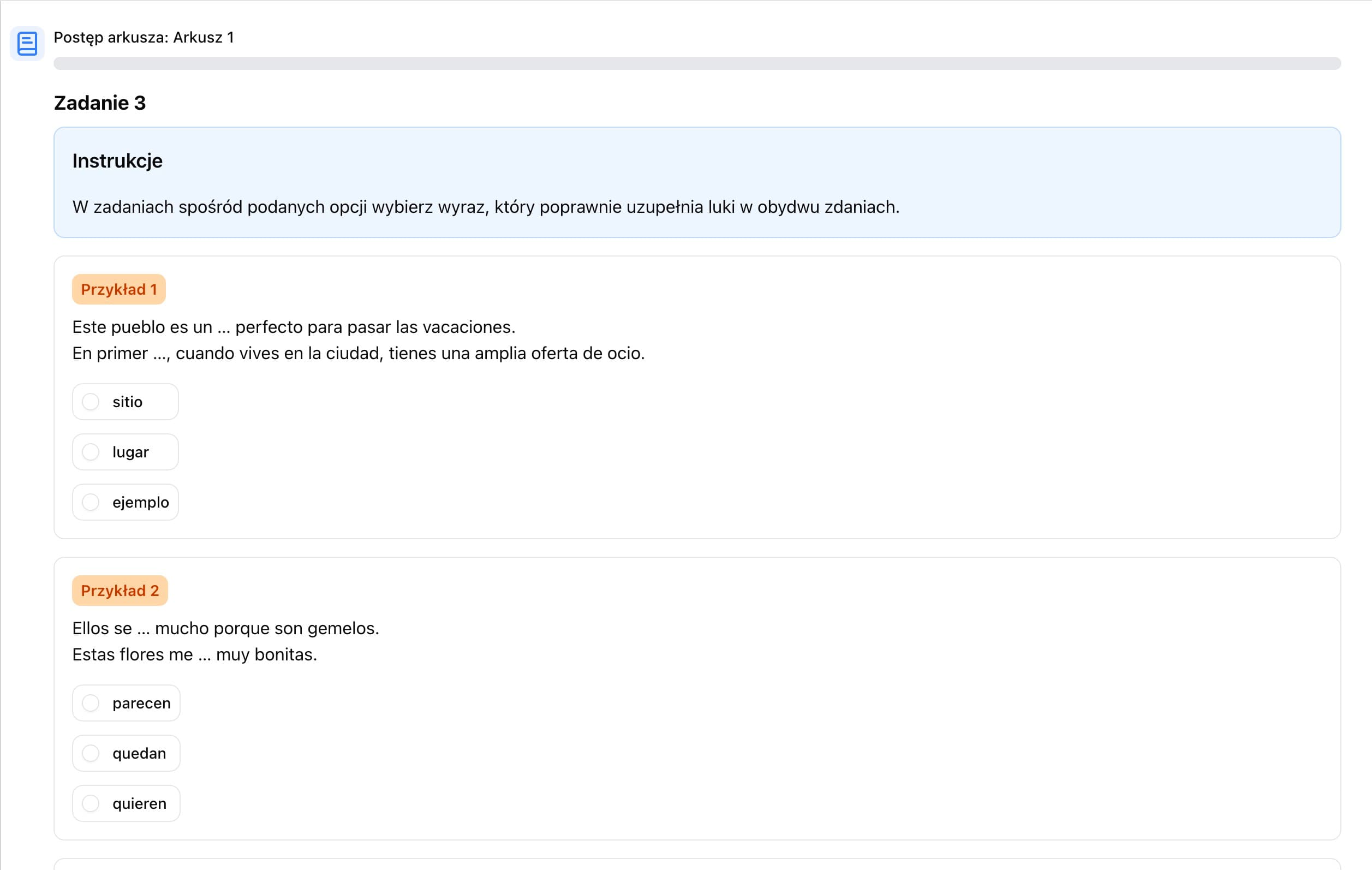
Task: Pick the 'quieren' radio option
Action: pyautogui.click(x=127, y=803)
